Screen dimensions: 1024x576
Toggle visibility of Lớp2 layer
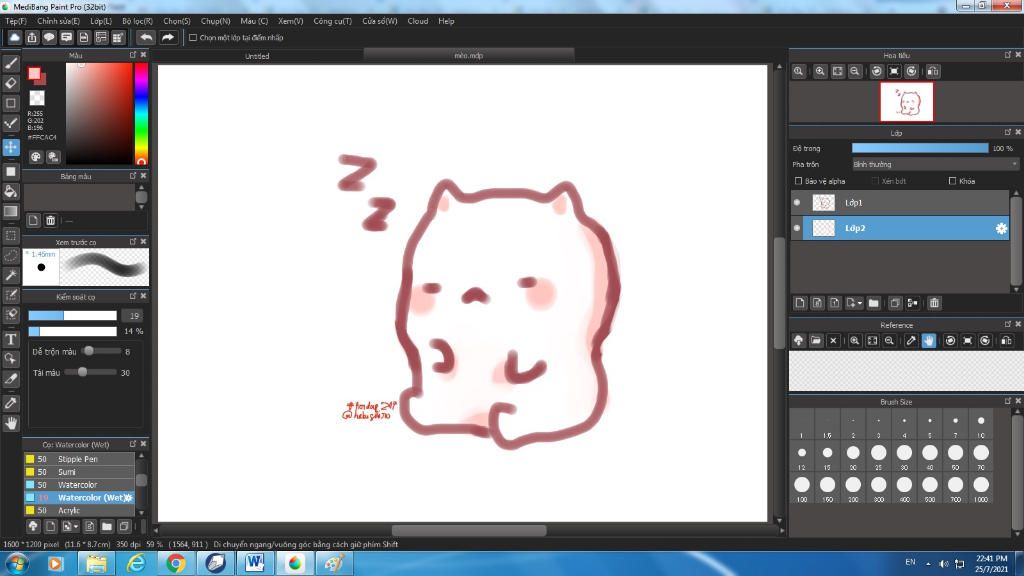point(797,228)
